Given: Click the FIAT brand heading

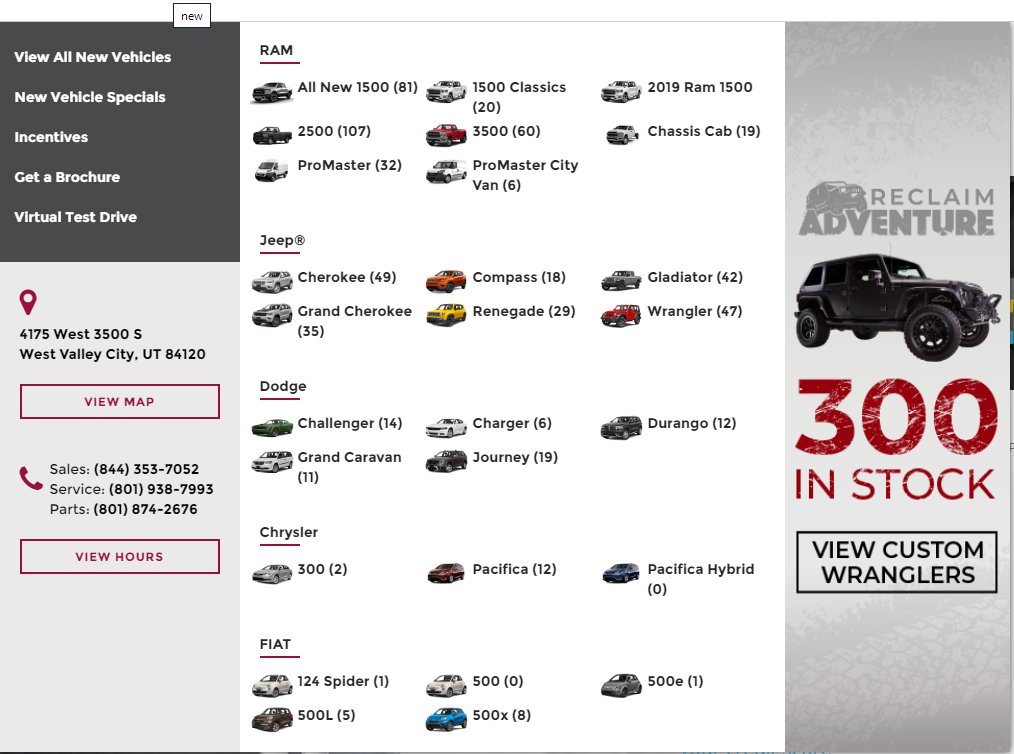Looking at the screenshot, I should (x=275, y=645).
